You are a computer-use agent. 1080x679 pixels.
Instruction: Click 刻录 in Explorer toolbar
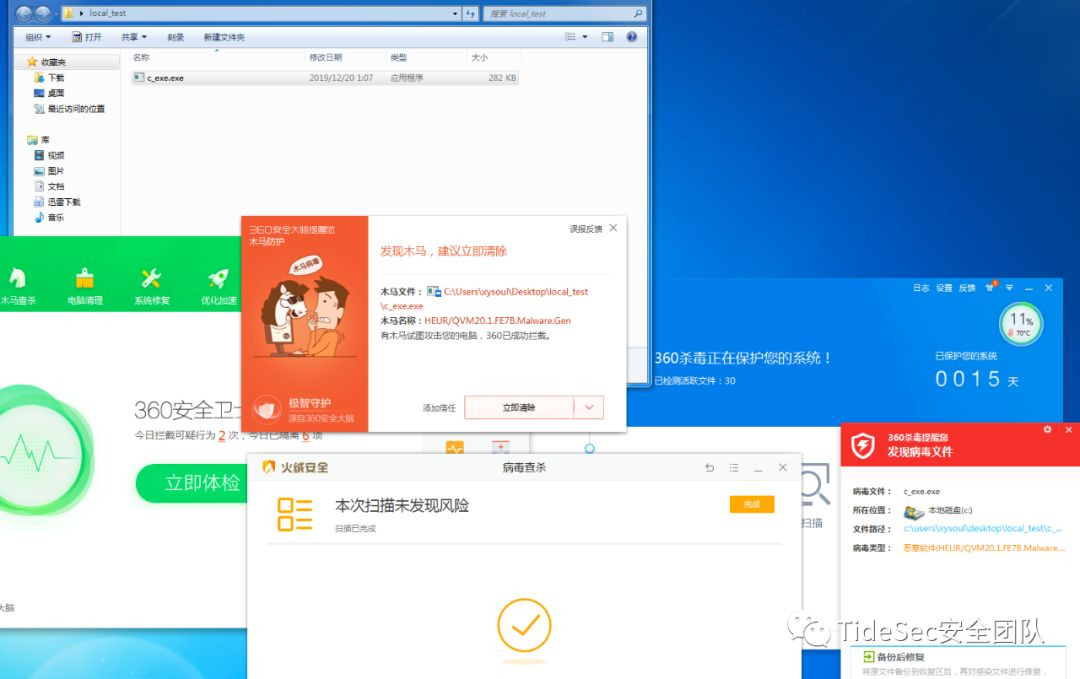pos(176,37)
